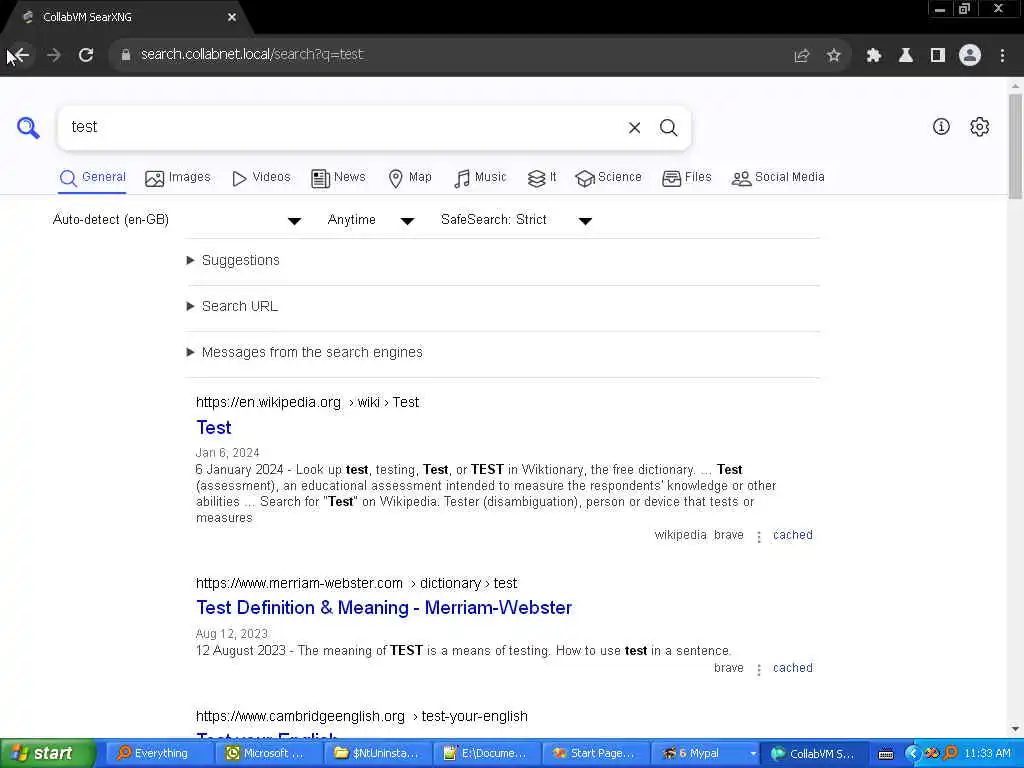Open more options dots for Merriam-Webster result

click(x=758, y=670)
